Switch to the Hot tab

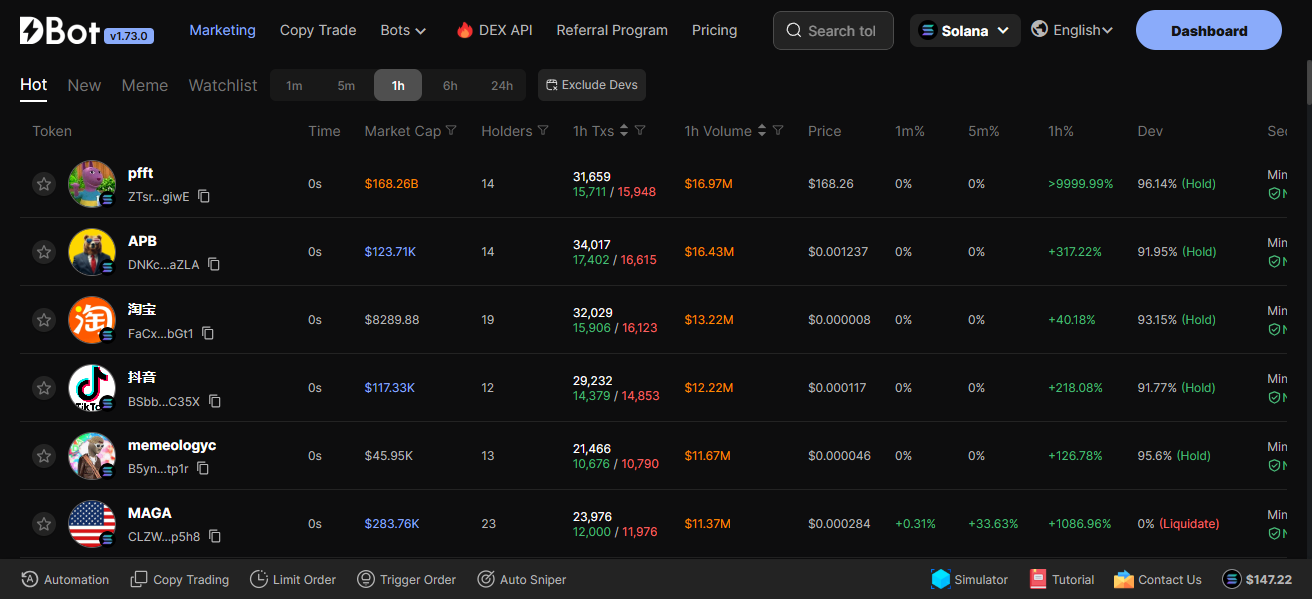click(34, 85)
